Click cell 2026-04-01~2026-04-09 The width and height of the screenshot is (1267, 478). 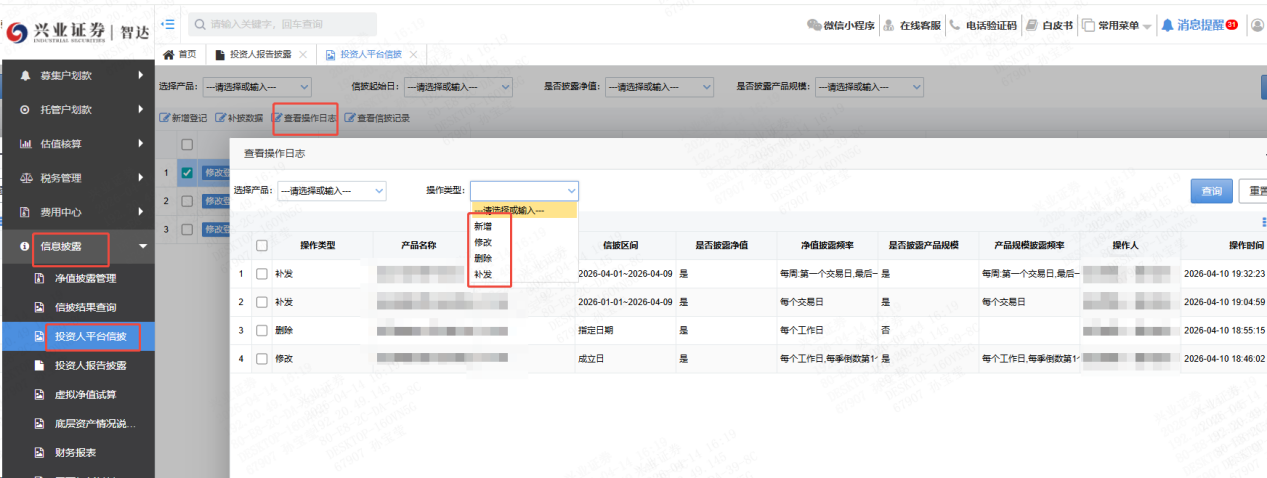click(626, 273)
